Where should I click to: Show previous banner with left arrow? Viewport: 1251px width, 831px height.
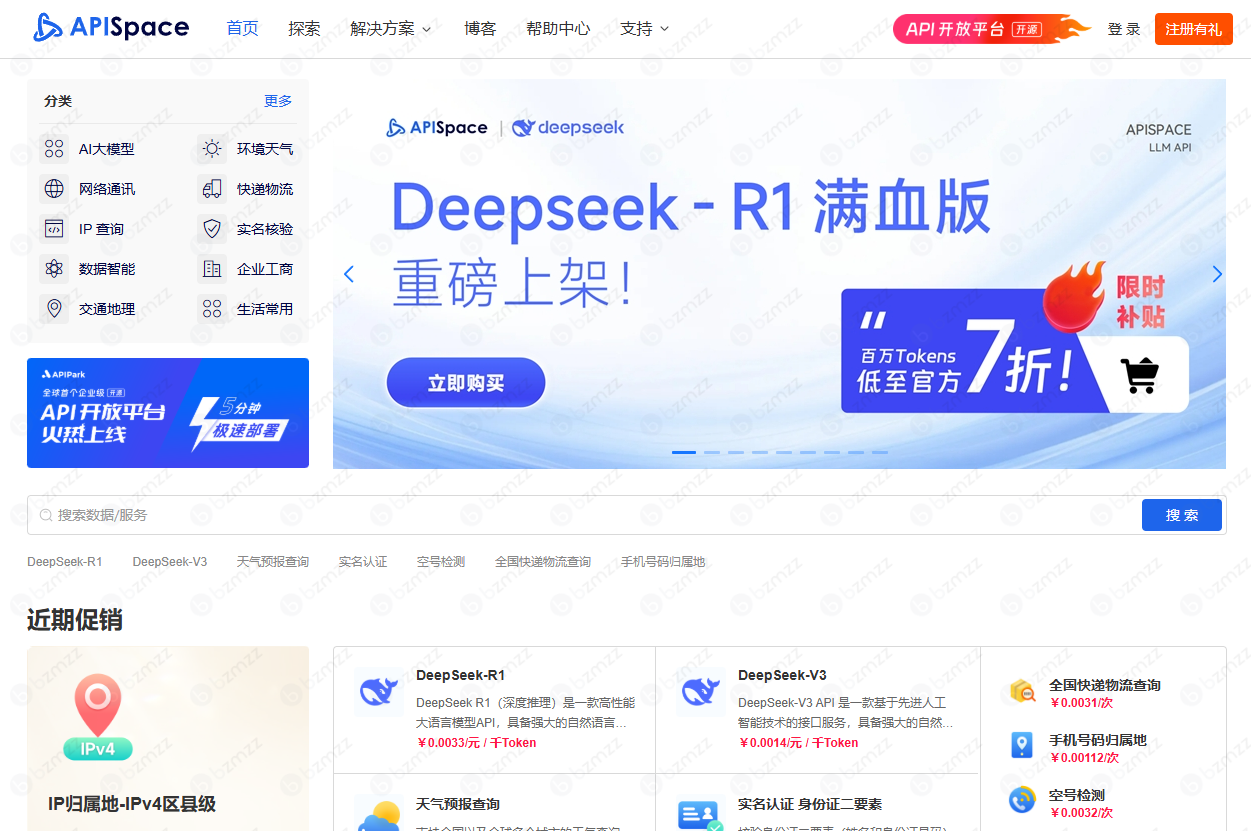point(348,274)
